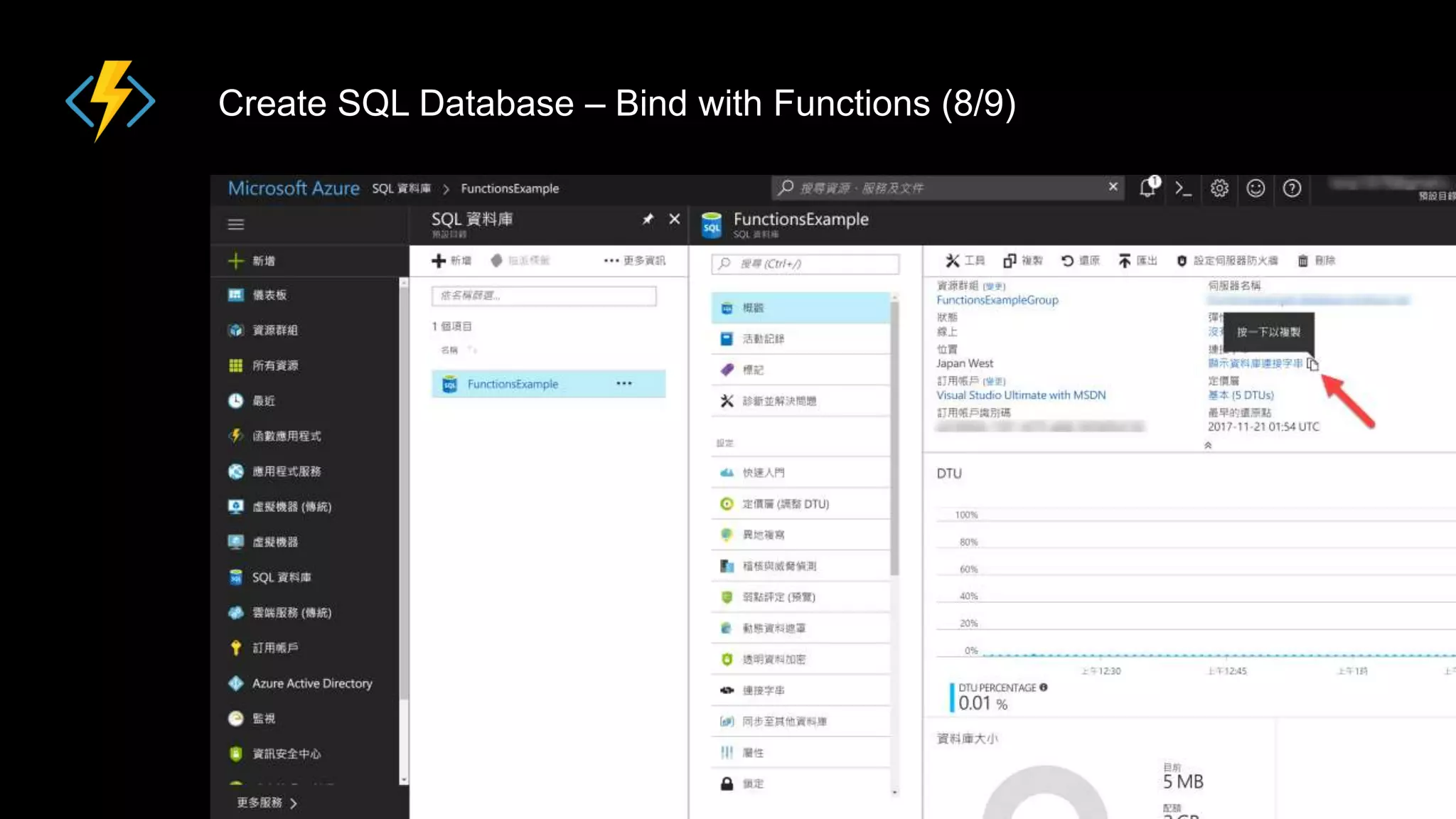The width and height of the screenshot is (1456, 819).
Task: Open 快速入門 quick start
Action: pyautogui.click(x=801, y=473)
